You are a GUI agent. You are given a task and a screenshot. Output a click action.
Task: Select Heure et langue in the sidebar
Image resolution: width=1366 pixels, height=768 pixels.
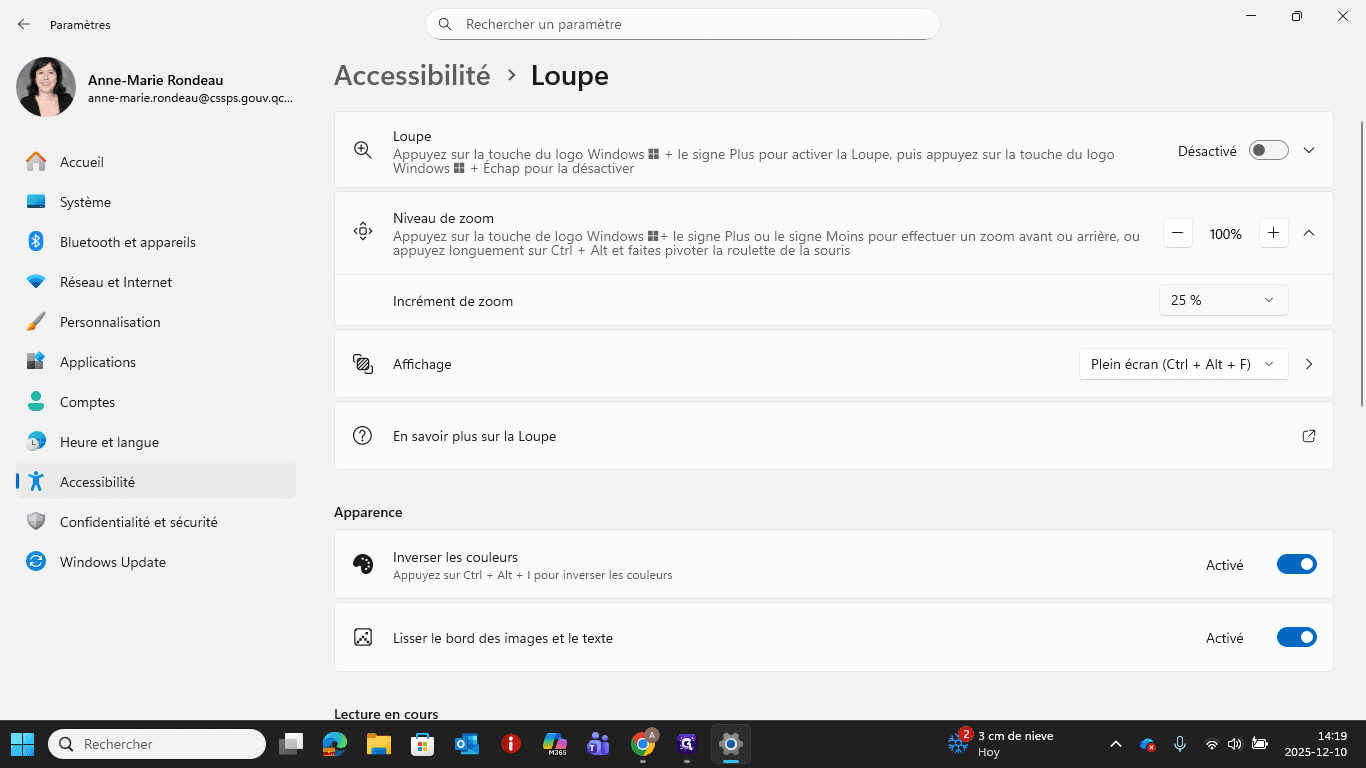click(x=156, y=442)
